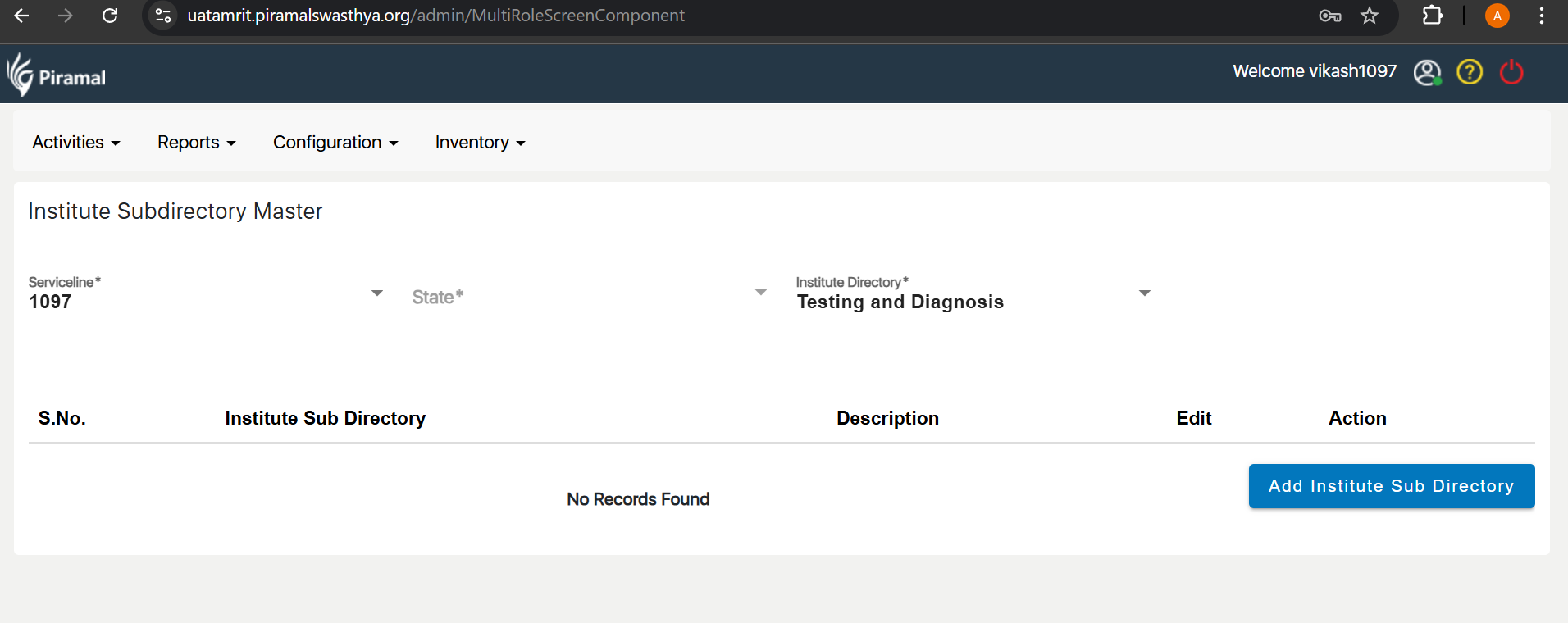Open the Reports menu
Screen dimensions: 1568x623
196,143
